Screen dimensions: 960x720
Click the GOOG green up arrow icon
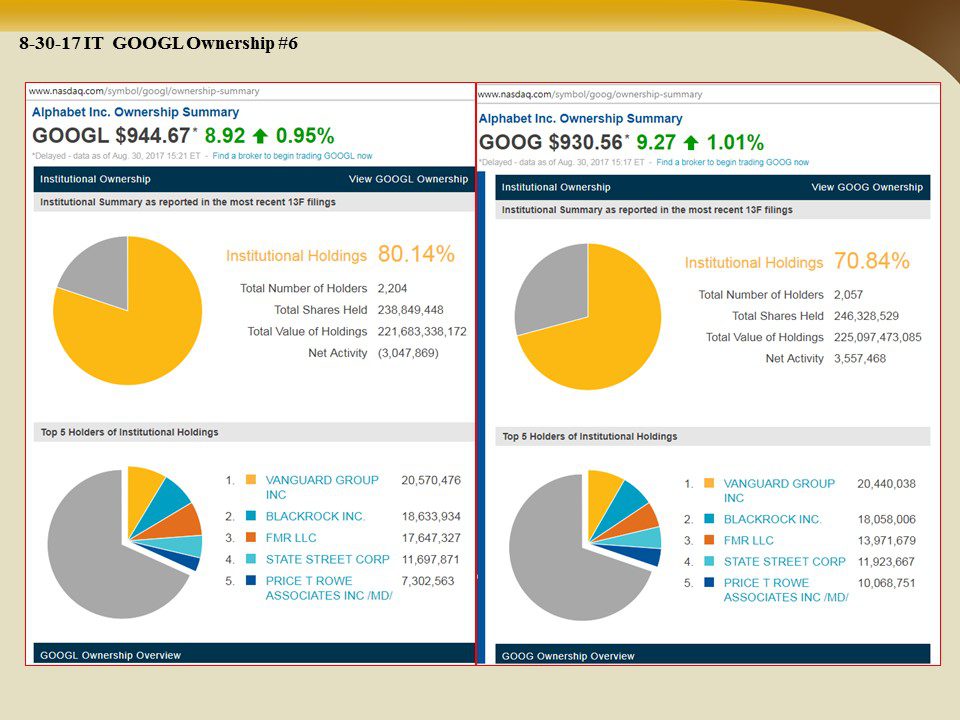691,143
